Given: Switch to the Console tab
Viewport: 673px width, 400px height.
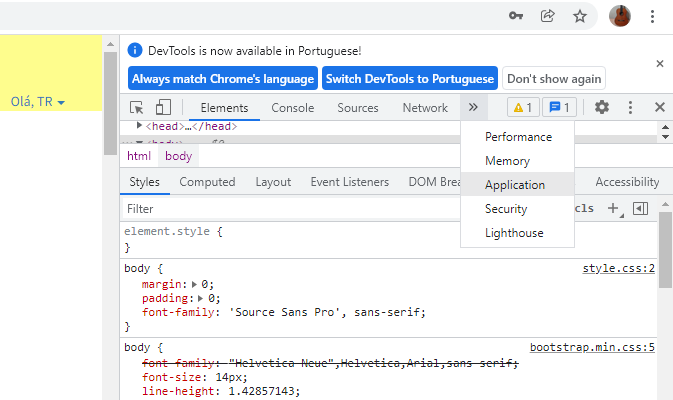Looking at the screenshot, I should 293,108.
